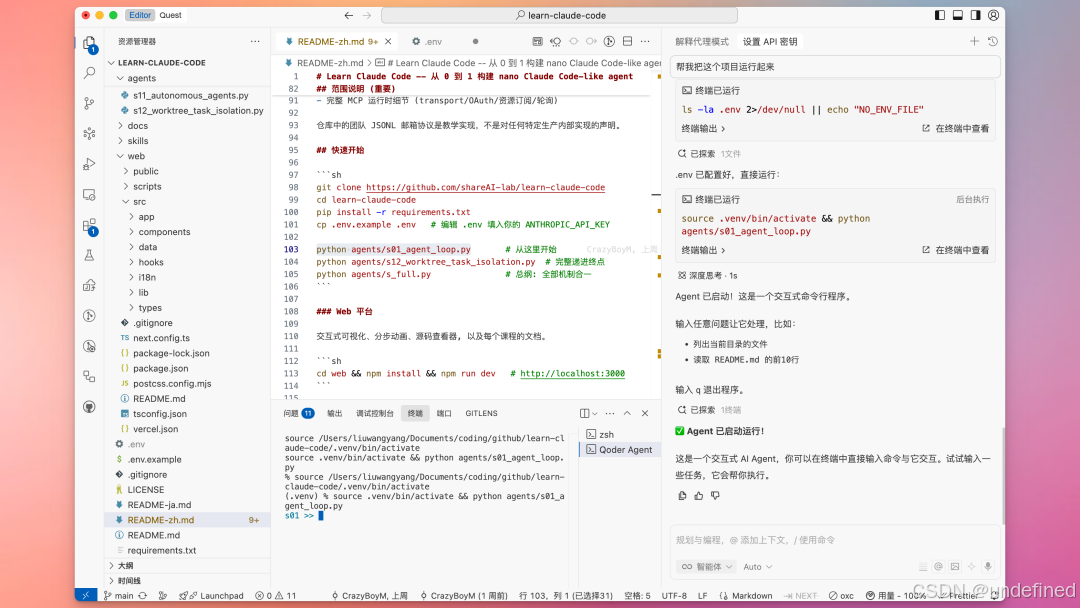Open the Run and Debug view

click(89, 164)
